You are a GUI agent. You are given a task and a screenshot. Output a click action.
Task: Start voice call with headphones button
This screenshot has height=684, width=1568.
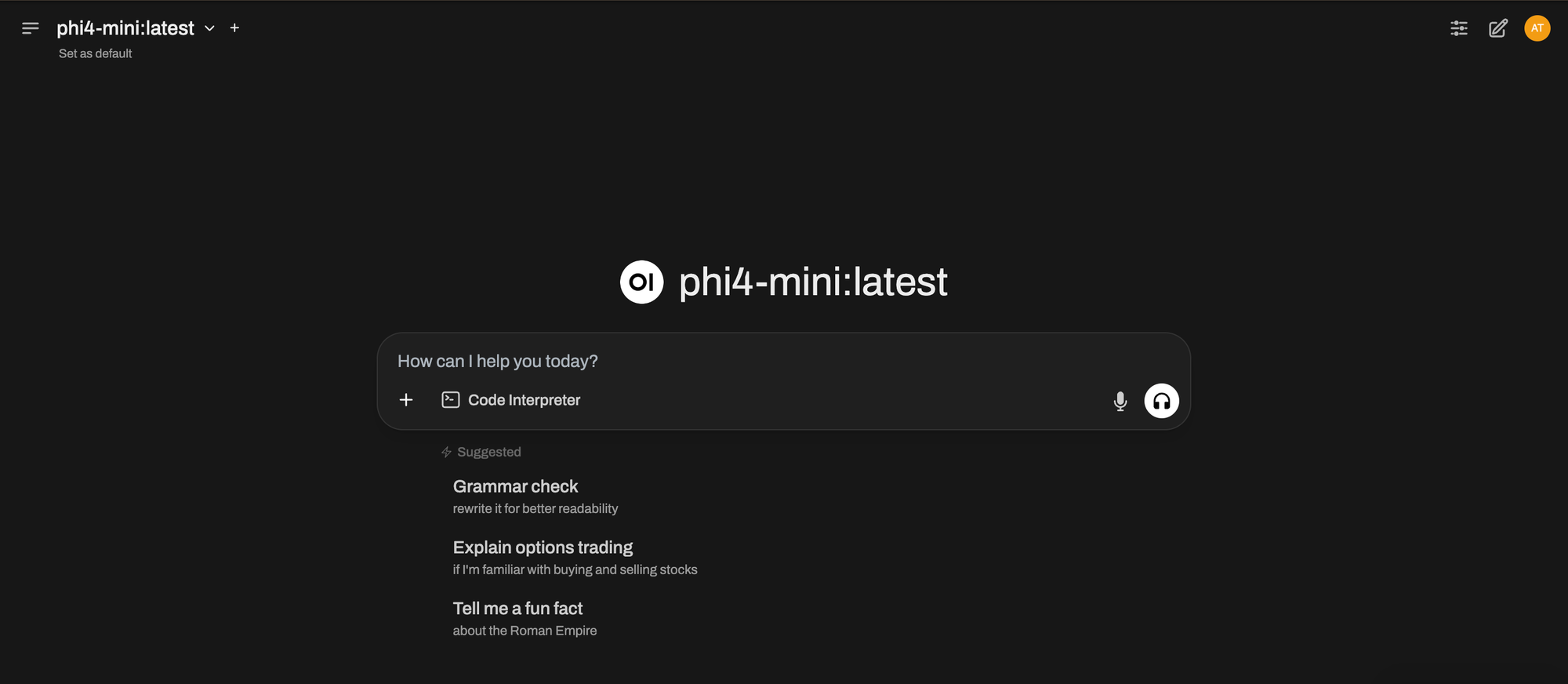pyautogui.click(x=1161, y=401)
